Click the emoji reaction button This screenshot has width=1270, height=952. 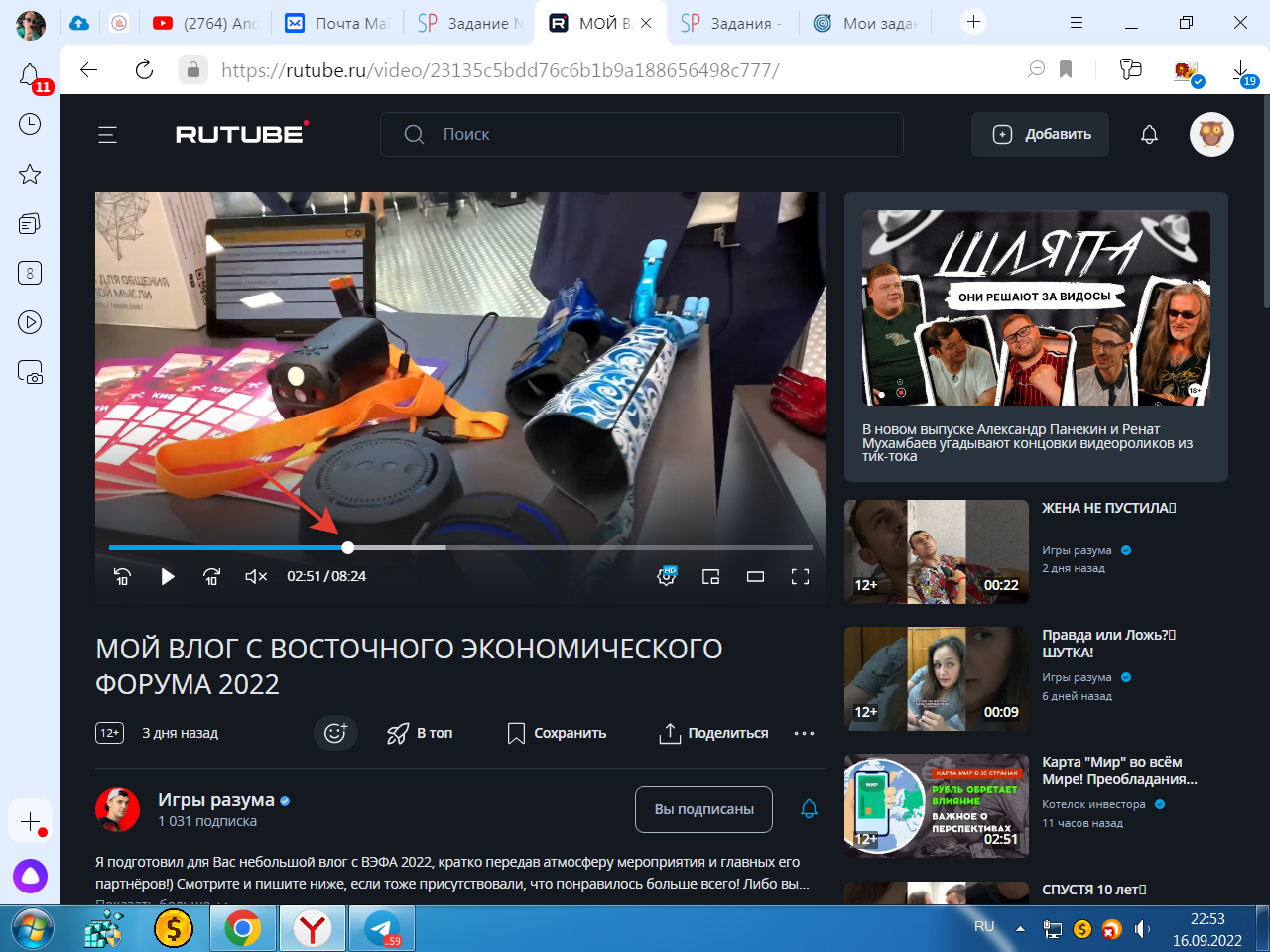335,733
